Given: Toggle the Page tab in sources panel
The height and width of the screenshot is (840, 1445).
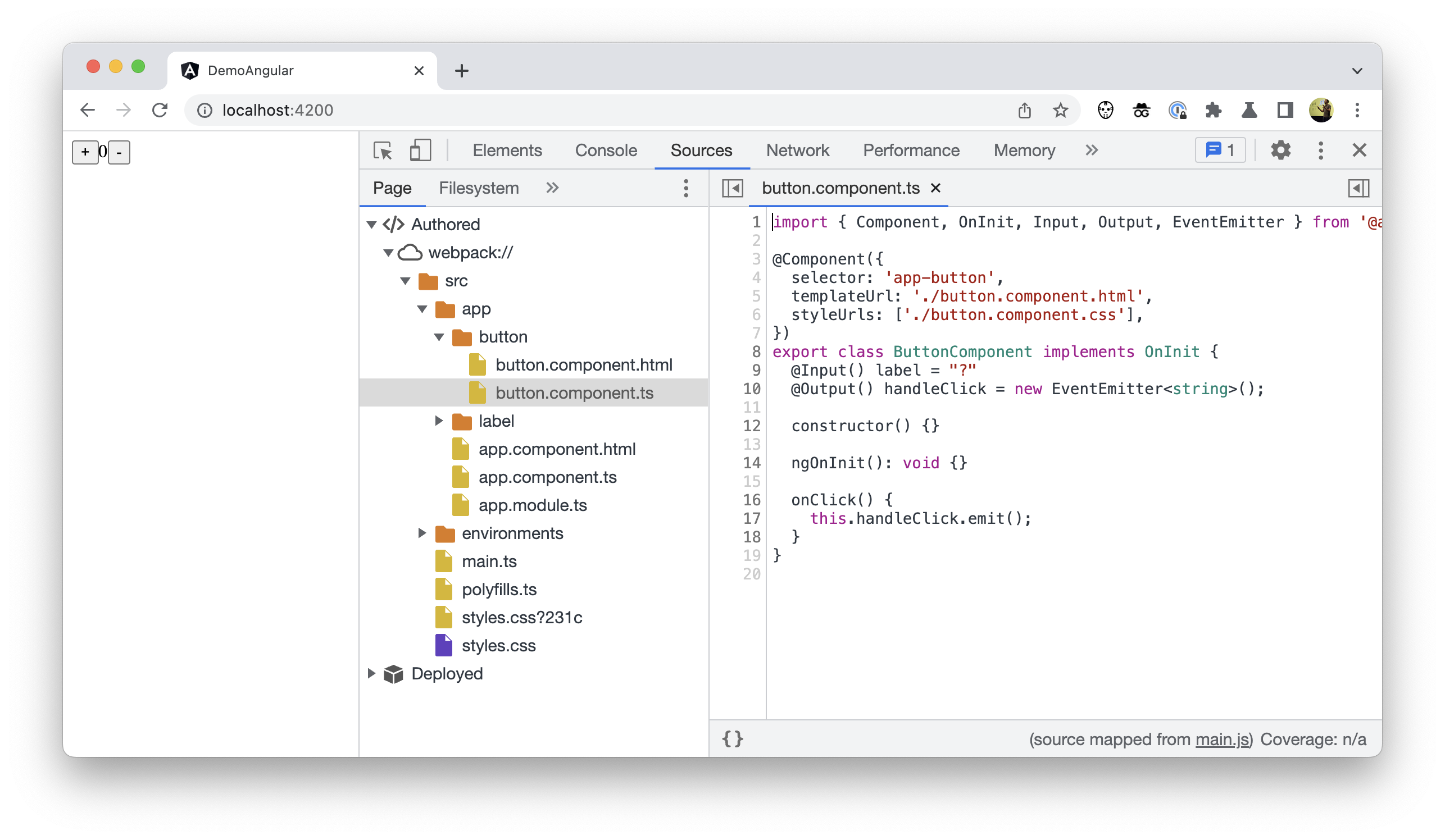Looking at the screenshot, I should pyautogui.click(x=392, y=188).
